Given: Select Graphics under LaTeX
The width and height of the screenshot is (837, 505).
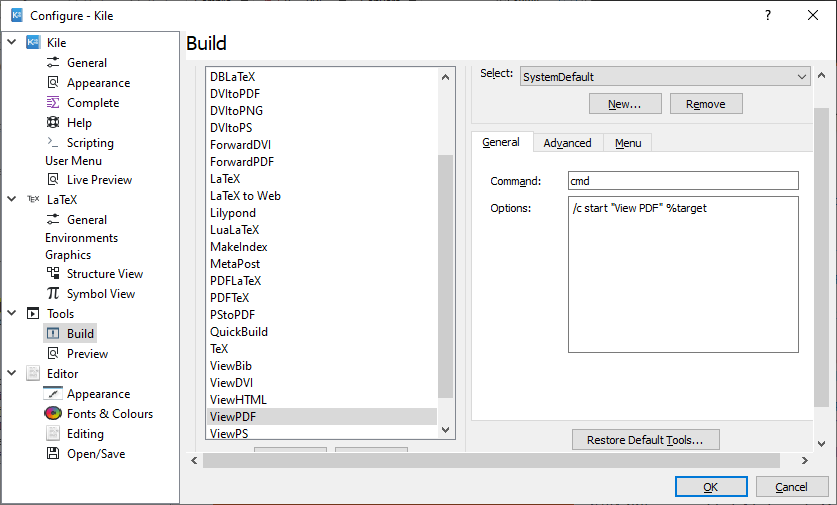Looking at the screenshot, I should pos(68,255).
